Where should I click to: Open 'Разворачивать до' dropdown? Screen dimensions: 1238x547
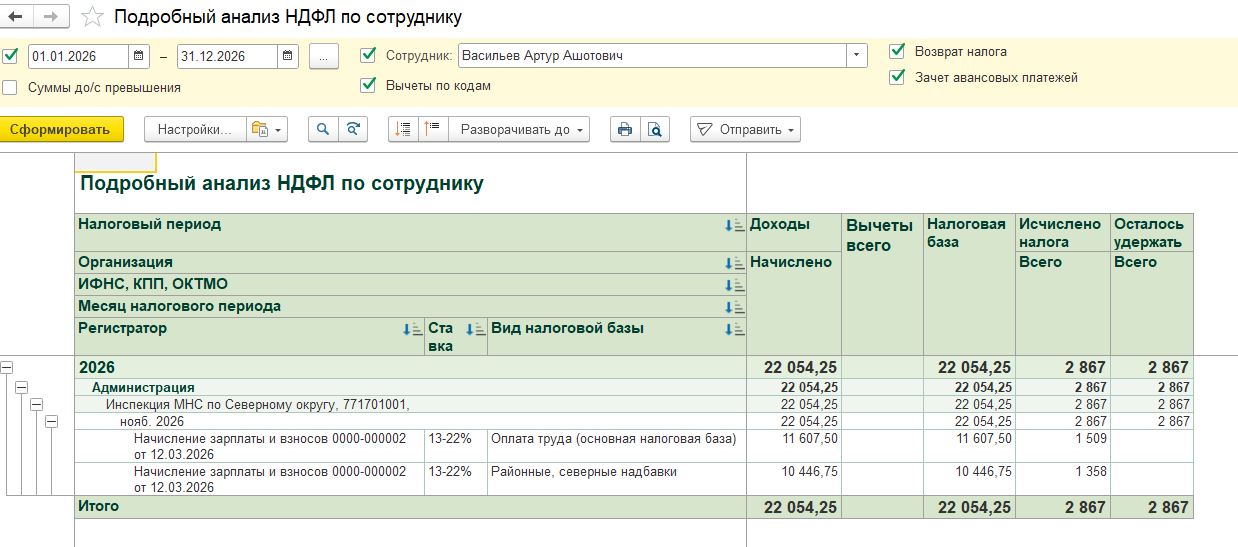519,129
